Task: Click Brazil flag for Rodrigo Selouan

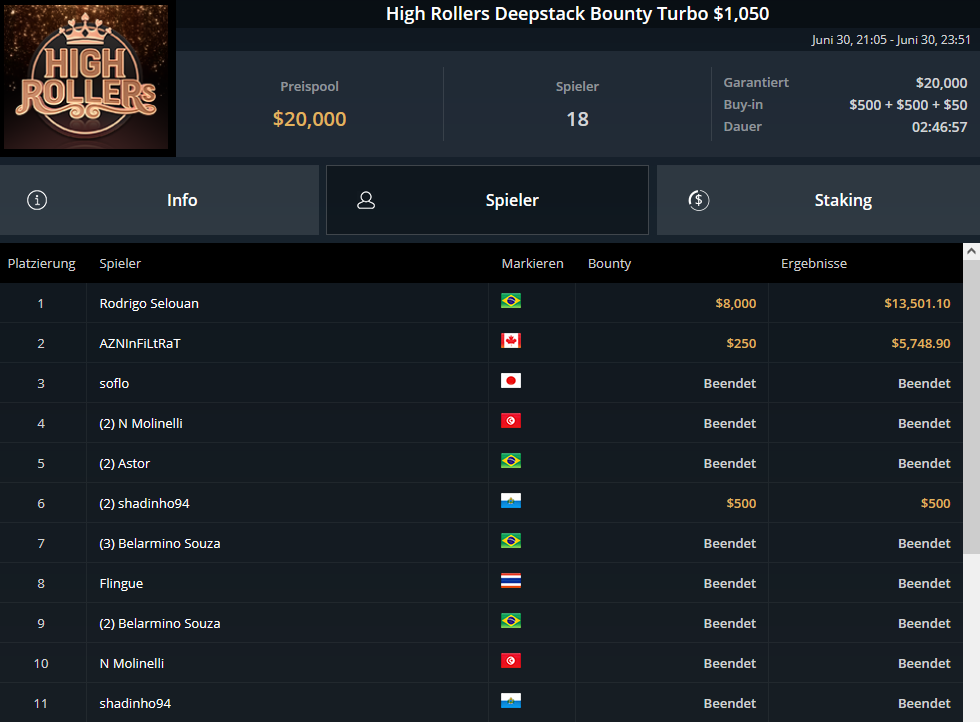Action: pos(511,301)
